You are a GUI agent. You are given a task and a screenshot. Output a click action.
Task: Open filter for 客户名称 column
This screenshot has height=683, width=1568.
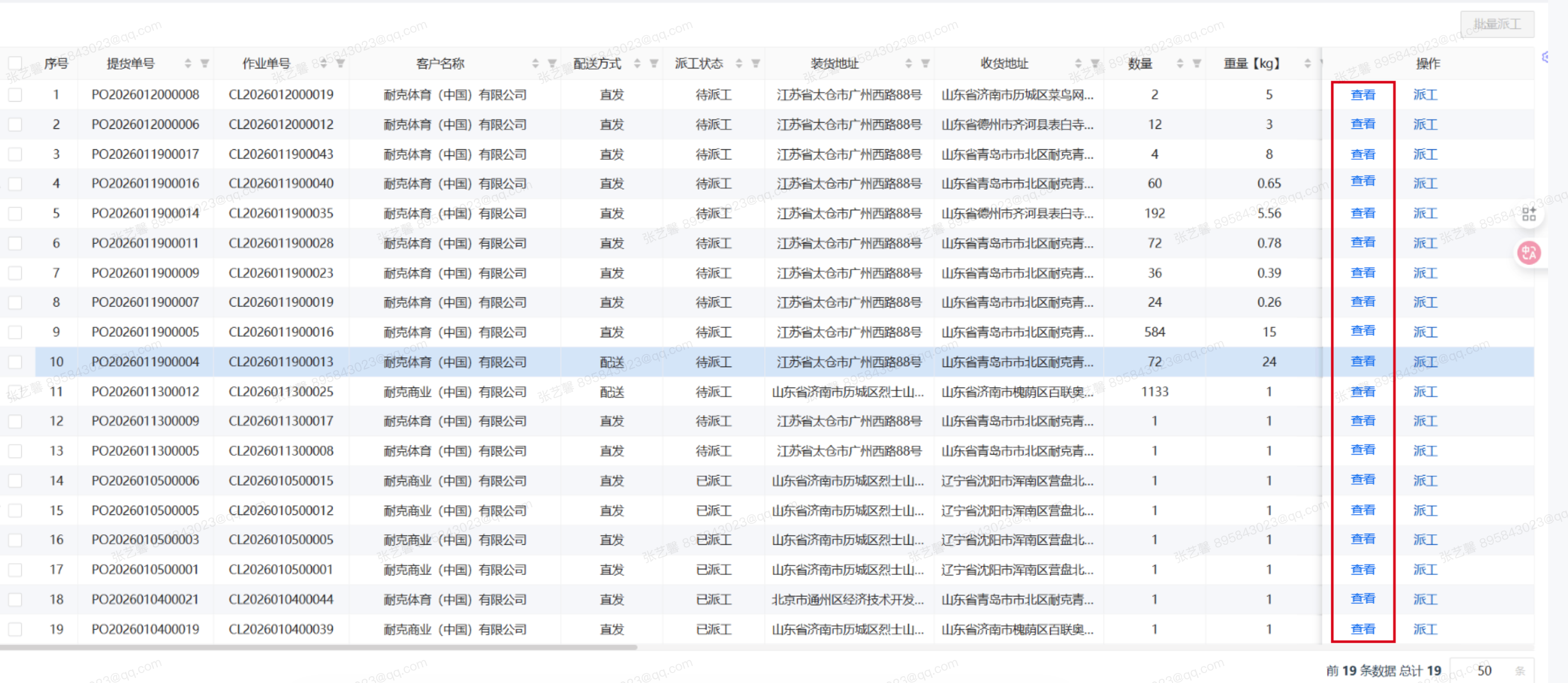tap(552, 63)
